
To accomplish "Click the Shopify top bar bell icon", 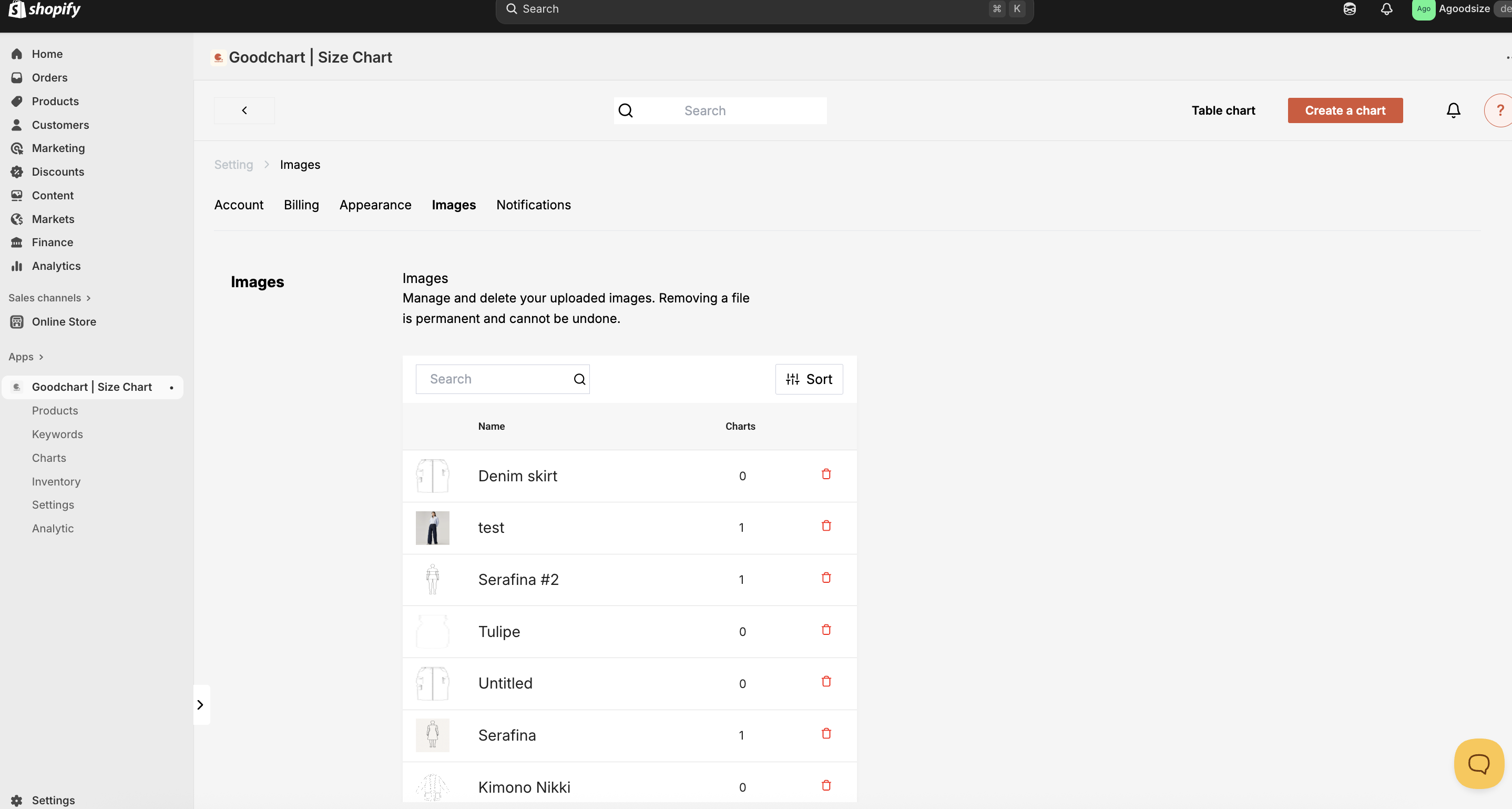I will click(1386, 9).
